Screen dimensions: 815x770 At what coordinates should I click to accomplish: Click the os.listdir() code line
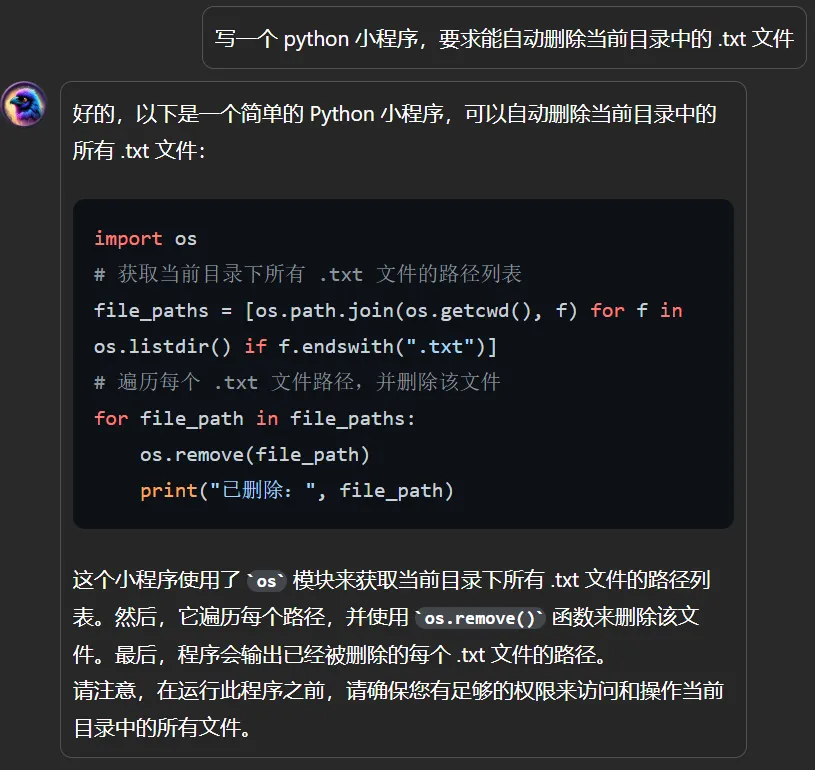pos(295,347)
